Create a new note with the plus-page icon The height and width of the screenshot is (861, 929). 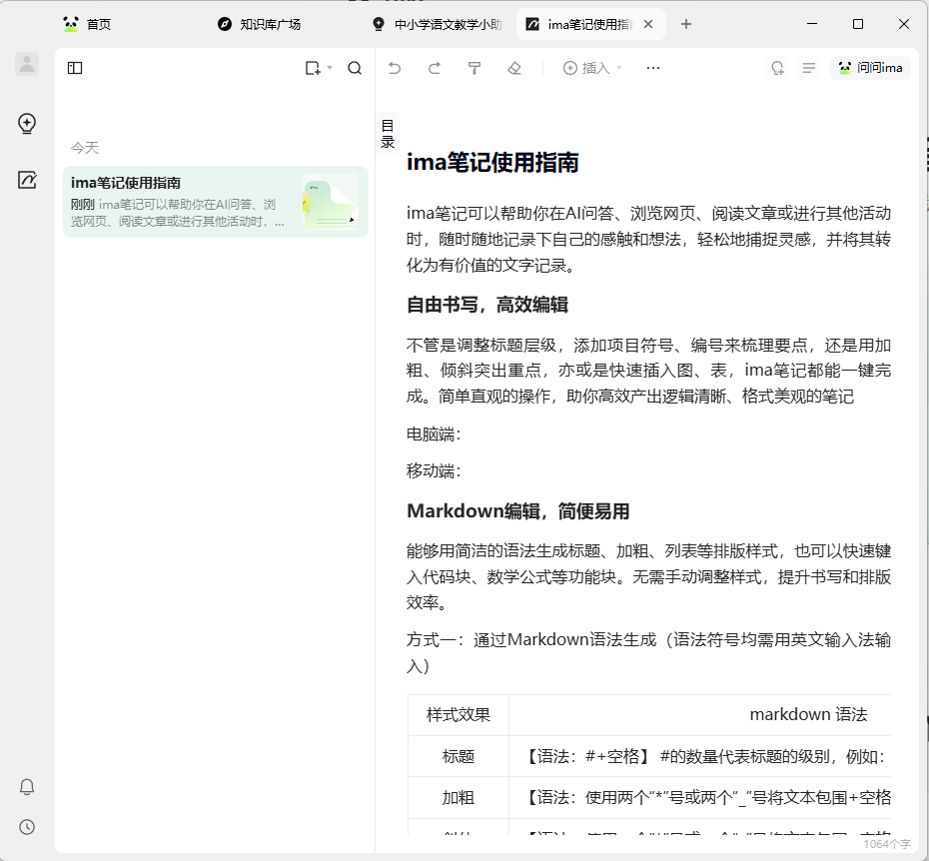pos(313,68)
